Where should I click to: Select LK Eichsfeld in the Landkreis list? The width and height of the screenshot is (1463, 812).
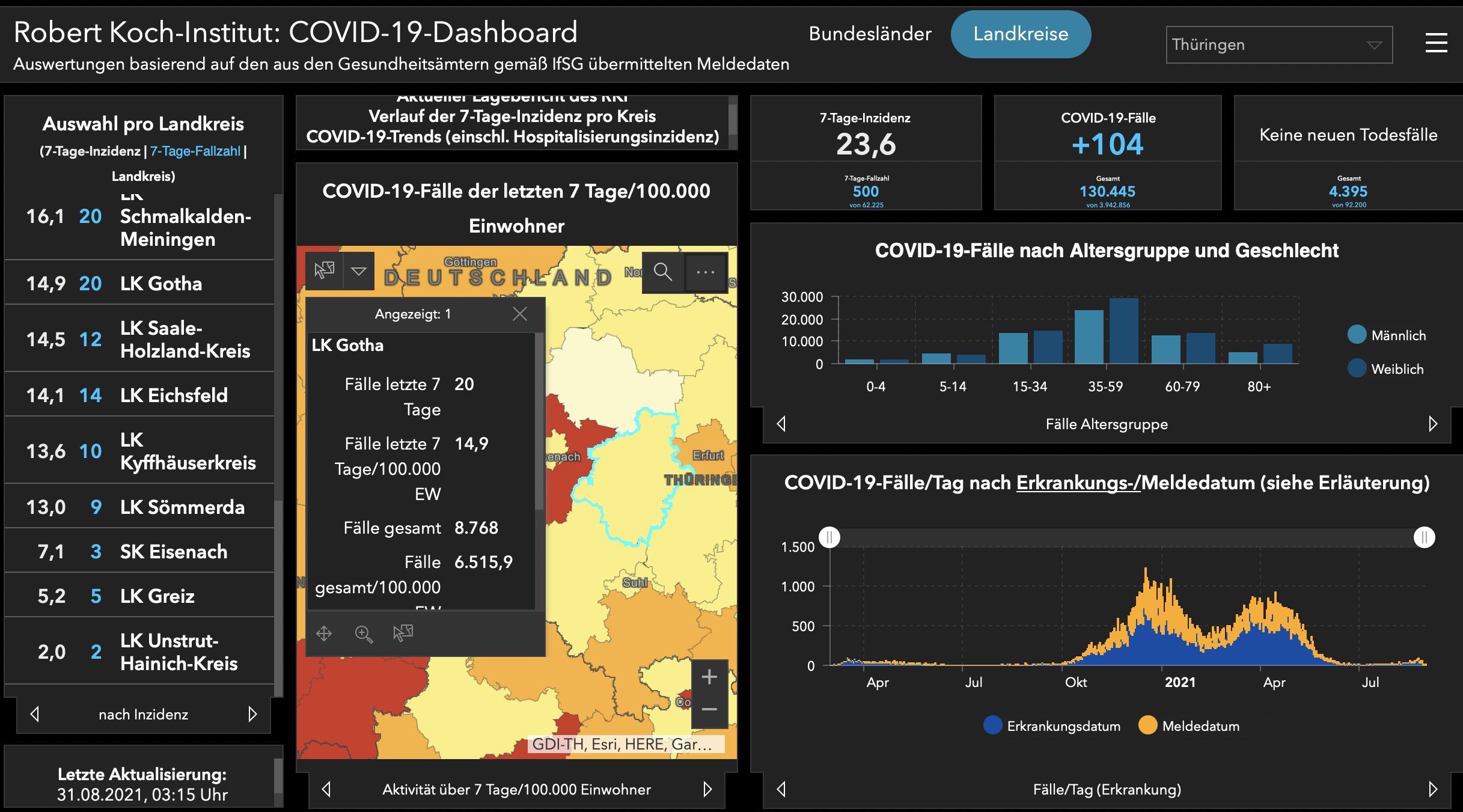(x=139, y=395)
